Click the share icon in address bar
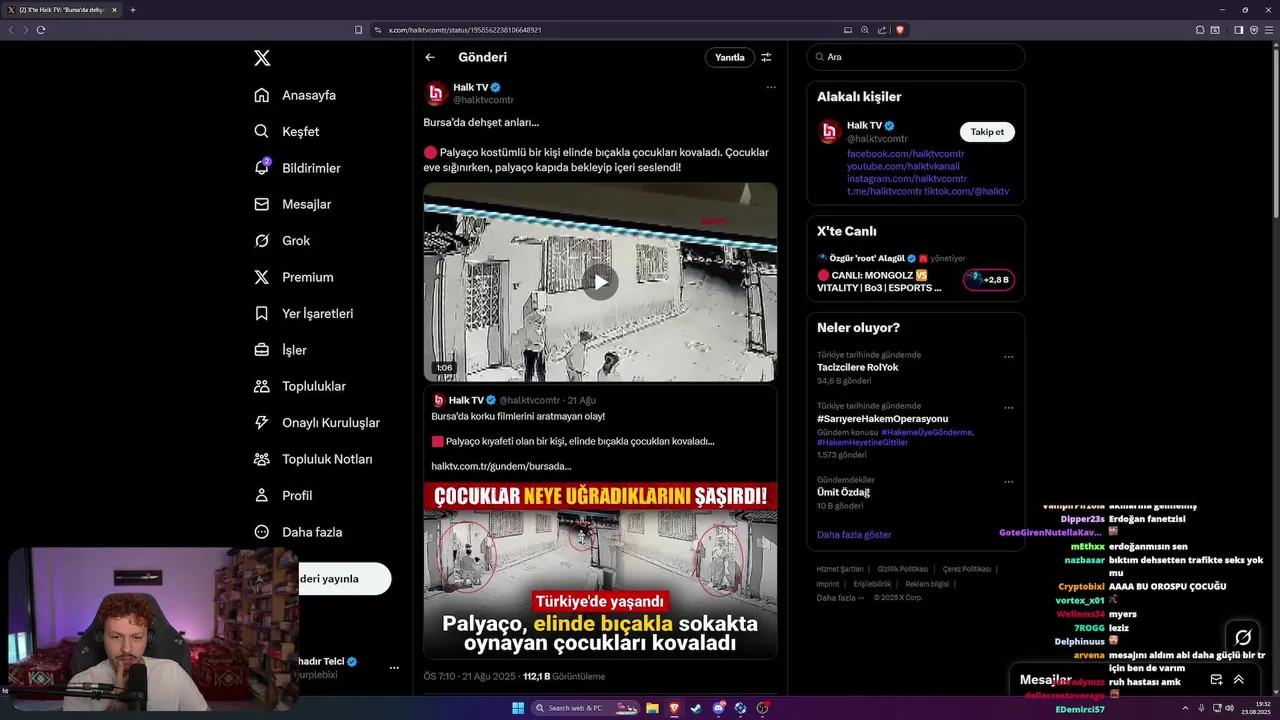The width and height of the screenshot is (1280, 720). click(x=882, y=30)
